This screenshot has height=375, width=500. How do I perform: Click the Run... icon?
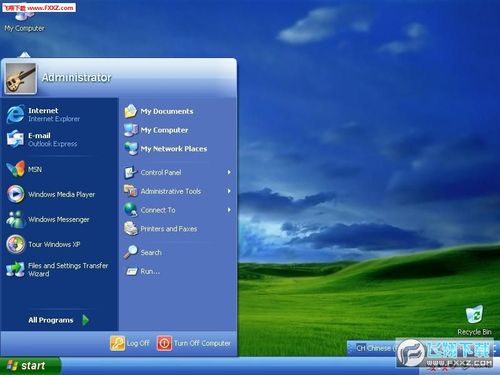131,271
